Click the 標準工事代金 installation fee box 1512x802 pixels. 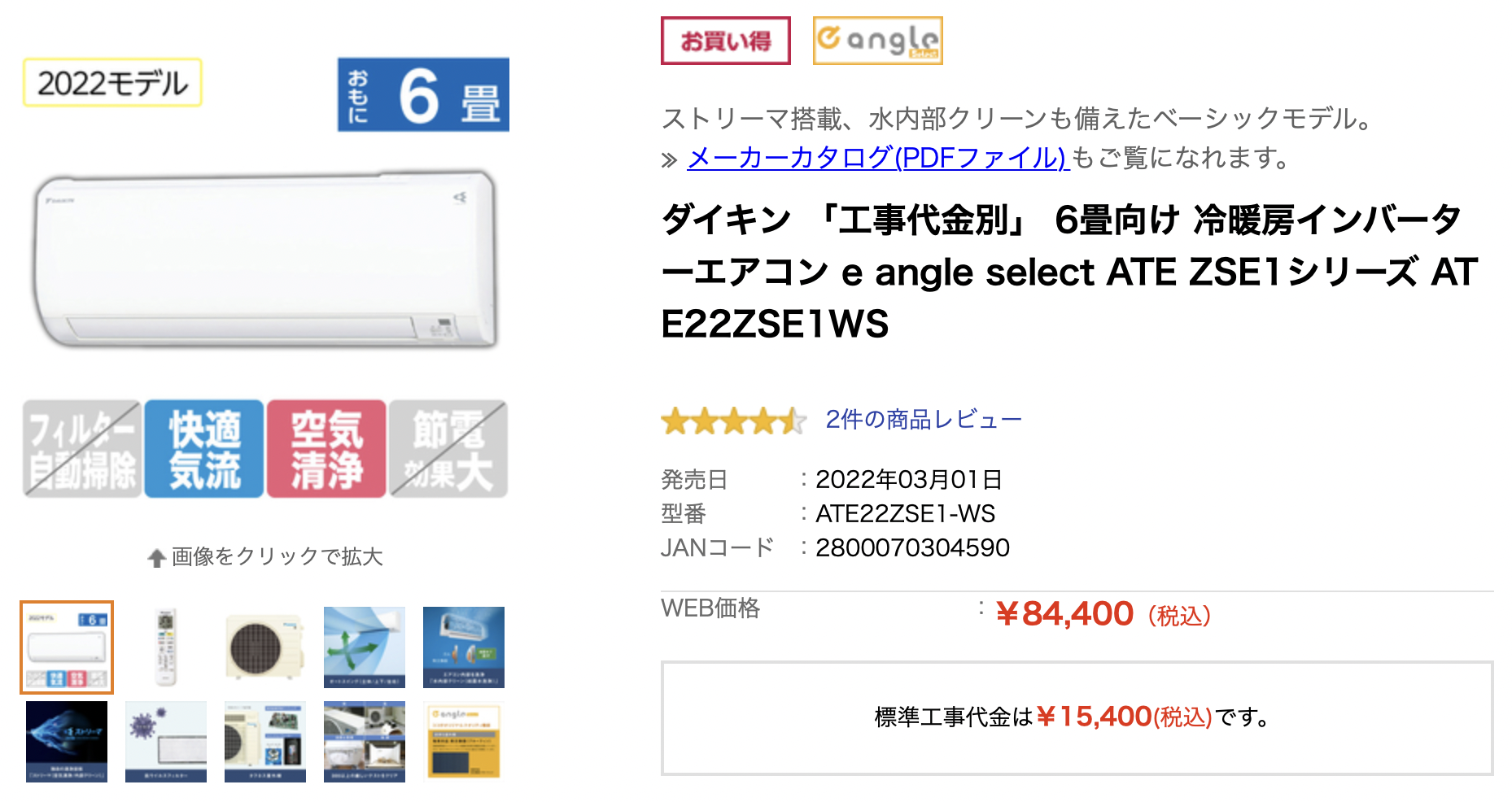[1077, 717]
